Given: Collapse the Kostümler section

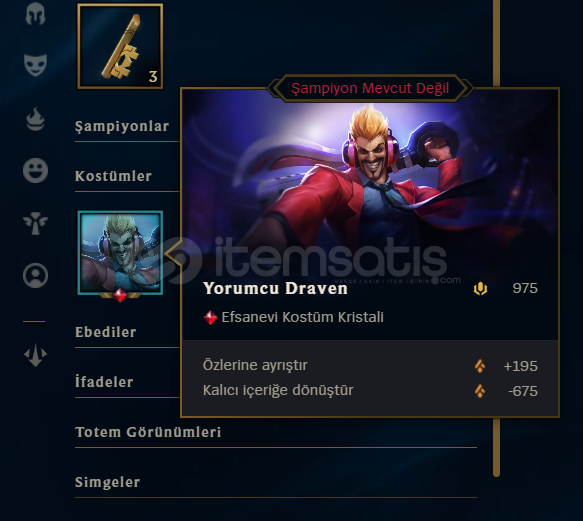Looking at the screenshot, I should [113, 176].
